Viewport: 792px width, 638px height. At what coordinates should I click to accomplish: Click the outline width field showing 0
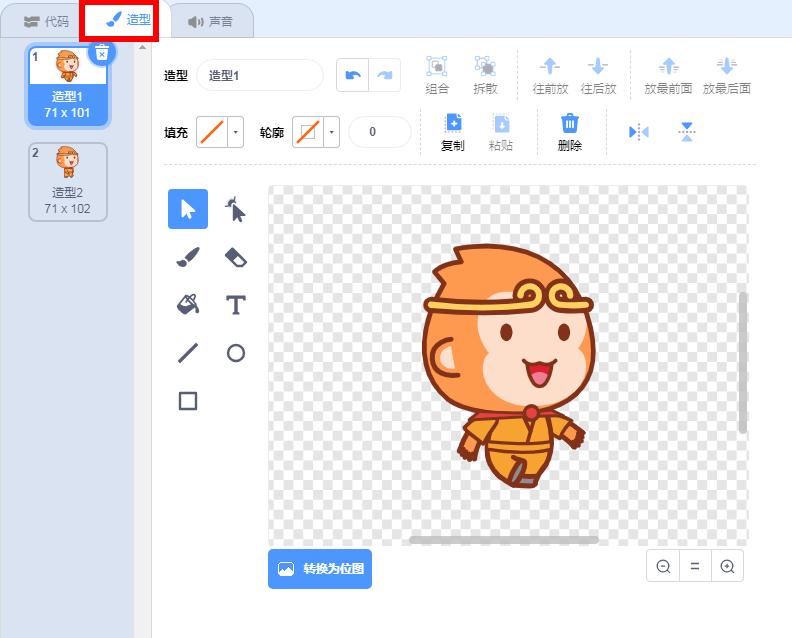379,132
